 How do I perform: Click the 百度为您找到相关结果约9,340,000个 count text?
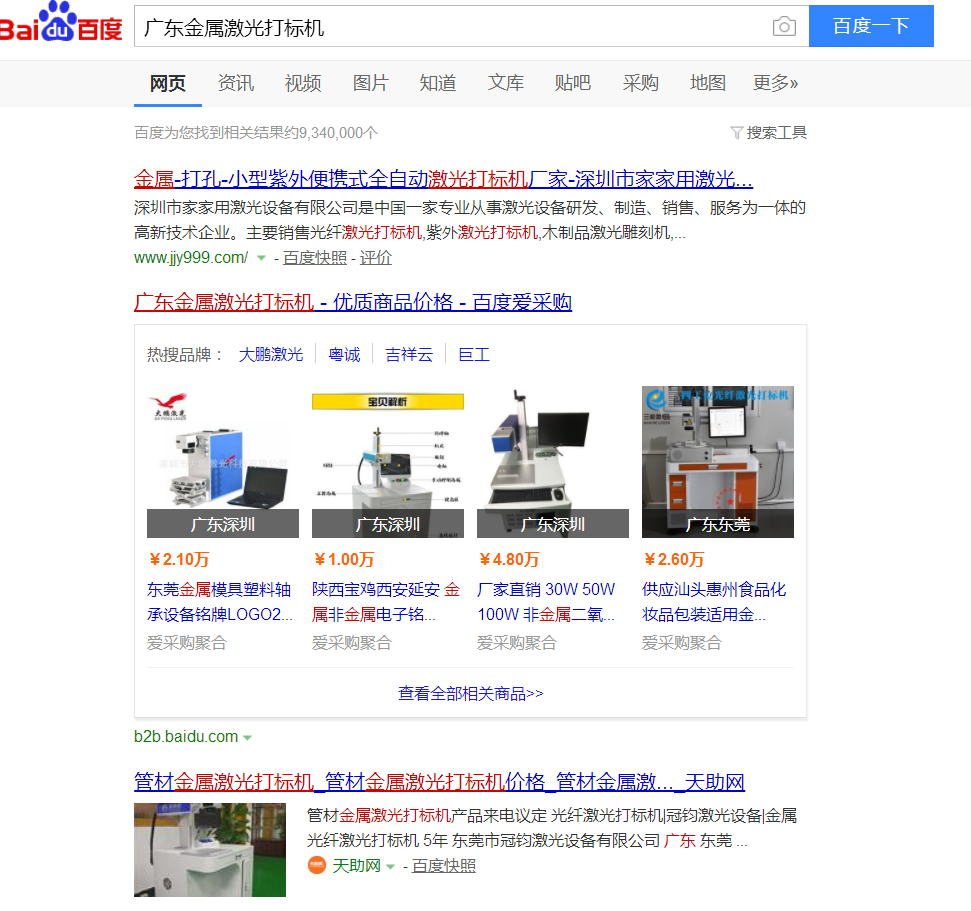[x=256, y=133]
